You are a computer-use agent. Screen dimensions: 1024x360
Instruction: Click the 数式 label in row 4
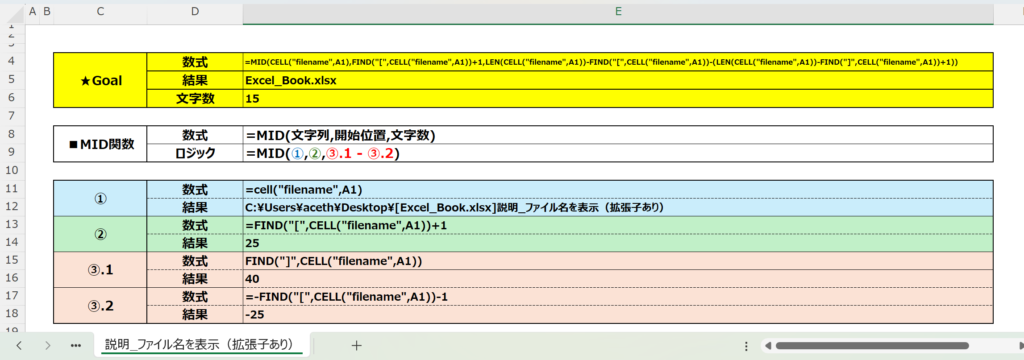point(195,62)
